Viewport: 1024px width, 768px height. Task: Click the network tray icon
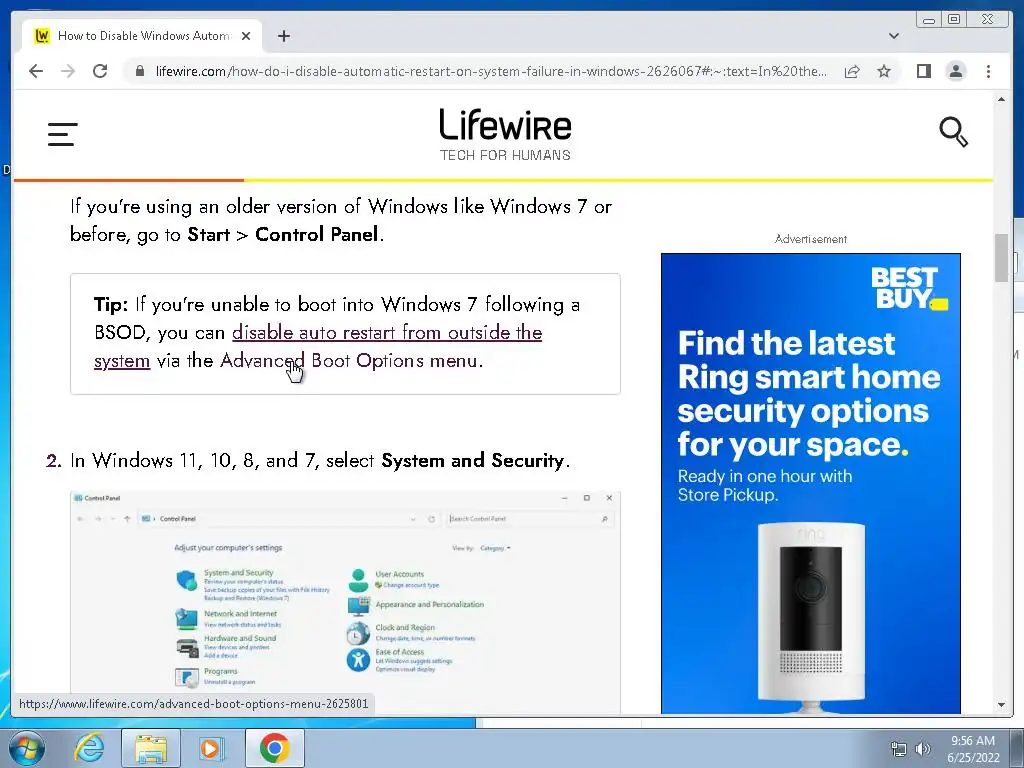[x=899, y=748]
